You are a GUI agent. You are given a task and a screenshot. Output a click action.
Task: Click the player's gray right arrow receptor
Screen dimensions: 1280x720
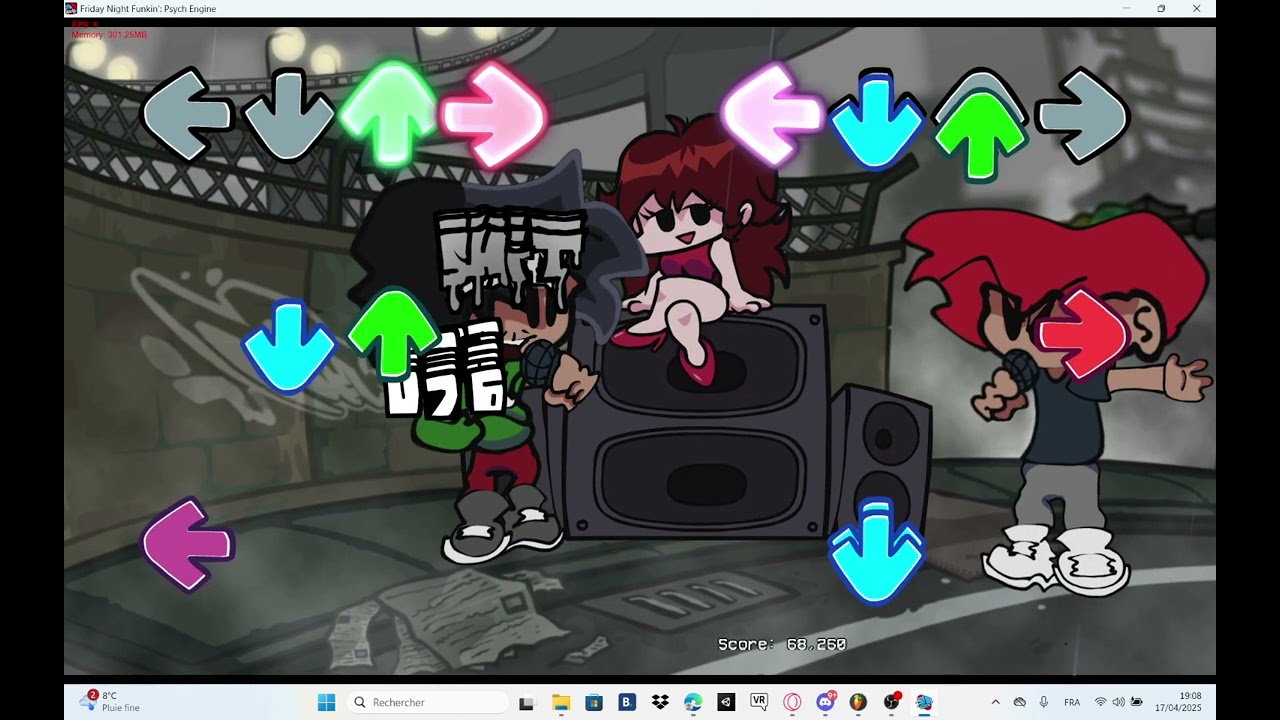tap(1082, 116)
